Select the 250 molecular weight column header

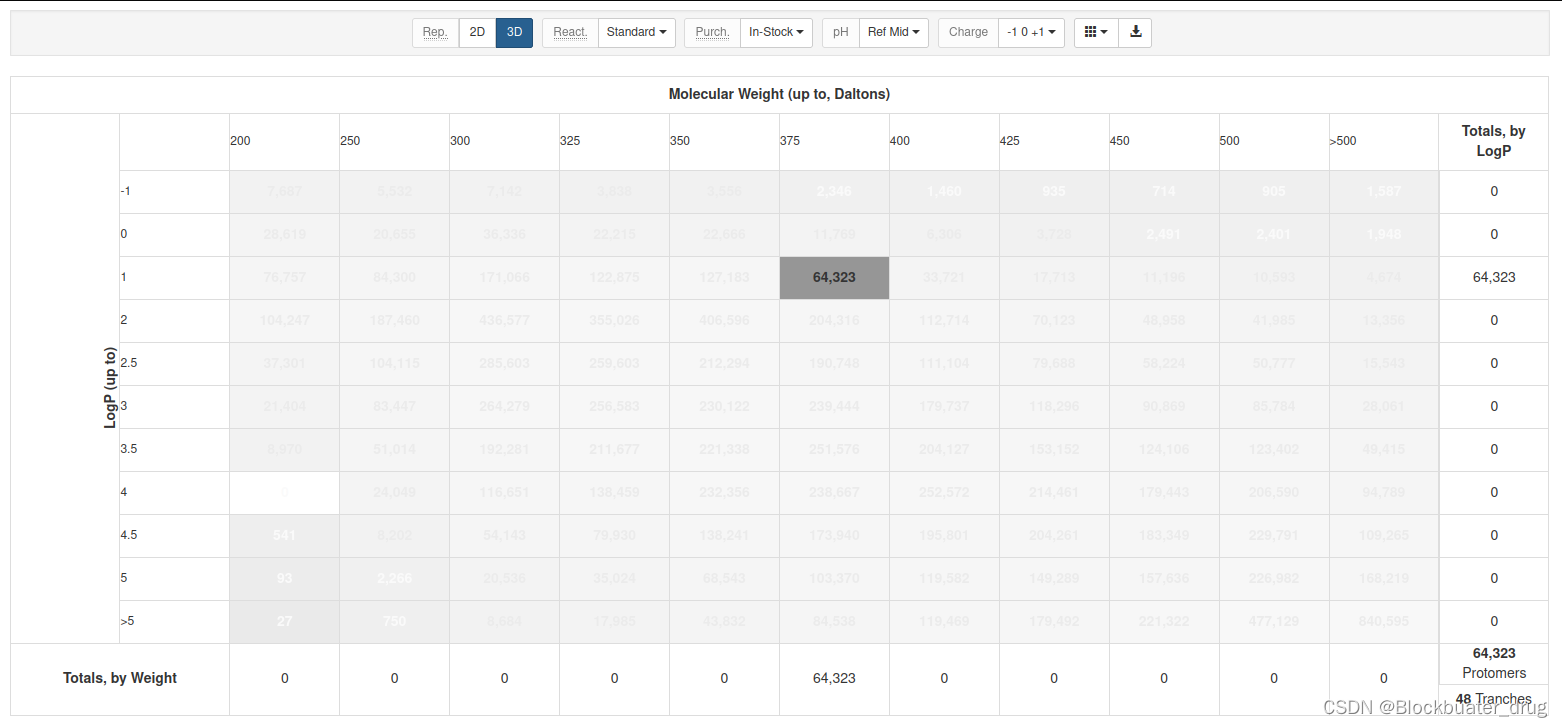click(x=394, y=141)
